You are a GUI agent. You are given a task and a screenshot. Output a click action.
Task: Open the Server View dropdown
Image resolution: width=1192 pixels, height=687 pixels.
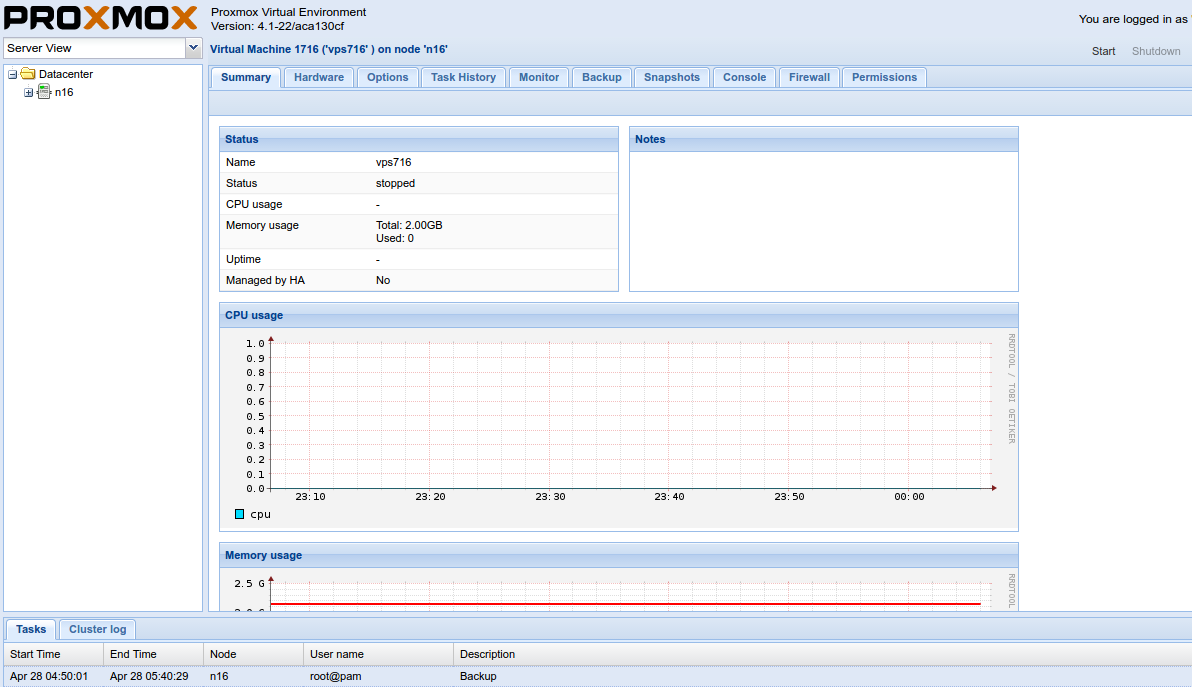tap(193, 48)
